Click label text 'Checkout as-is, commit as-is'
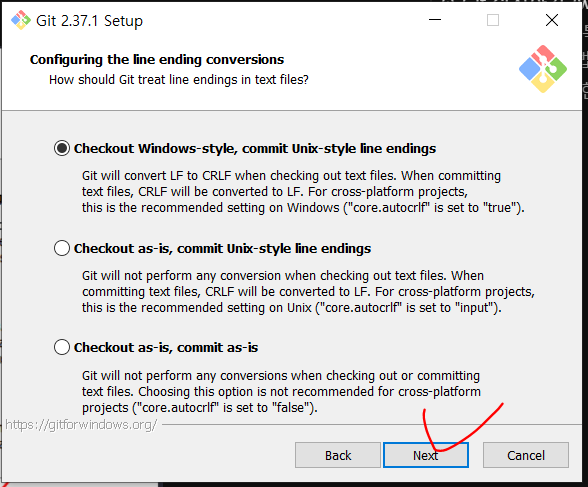Screen dimensions: 588x487 click(166, 348)
